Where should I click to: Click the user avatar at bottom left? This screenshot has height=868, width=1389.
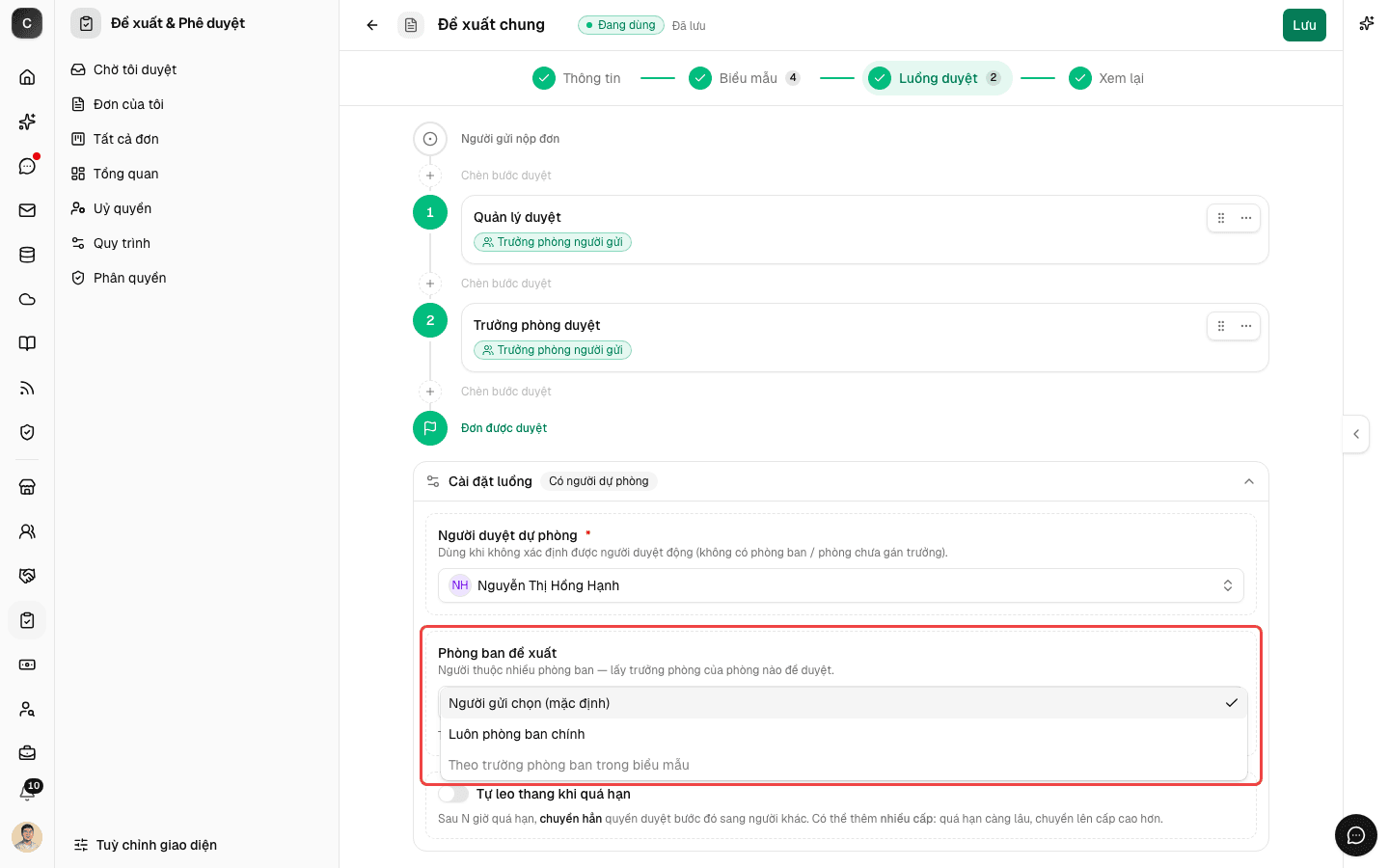click(27, 837)
